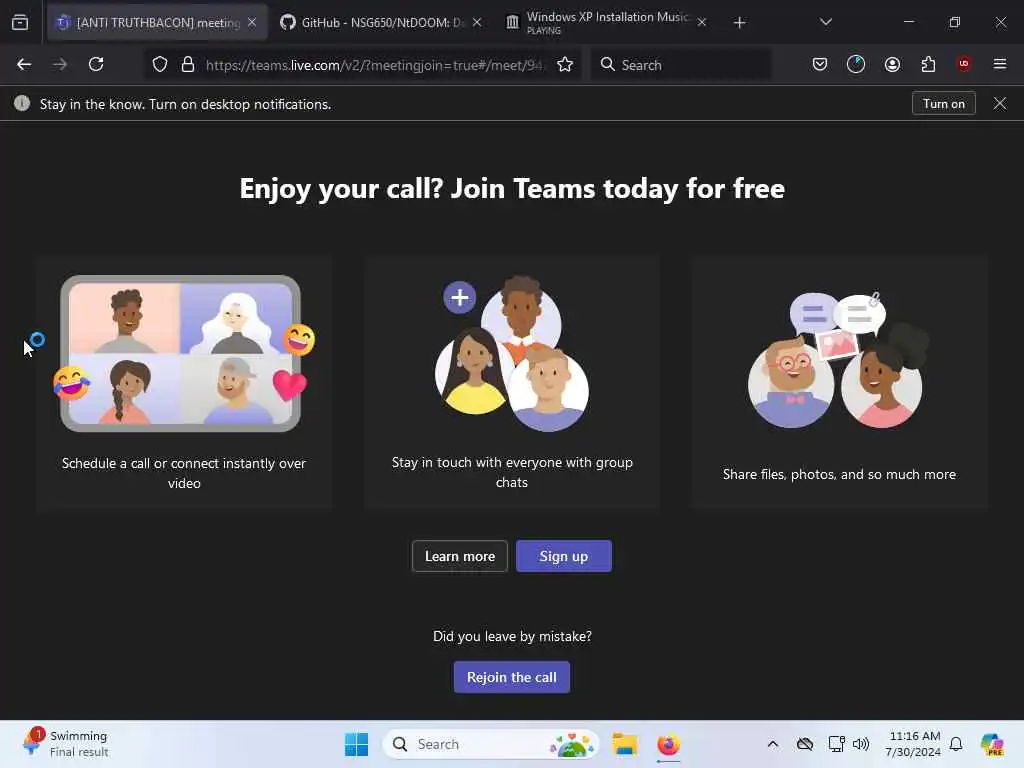Click the video call illustration card

pyautogui.click(x=184, y=383)
